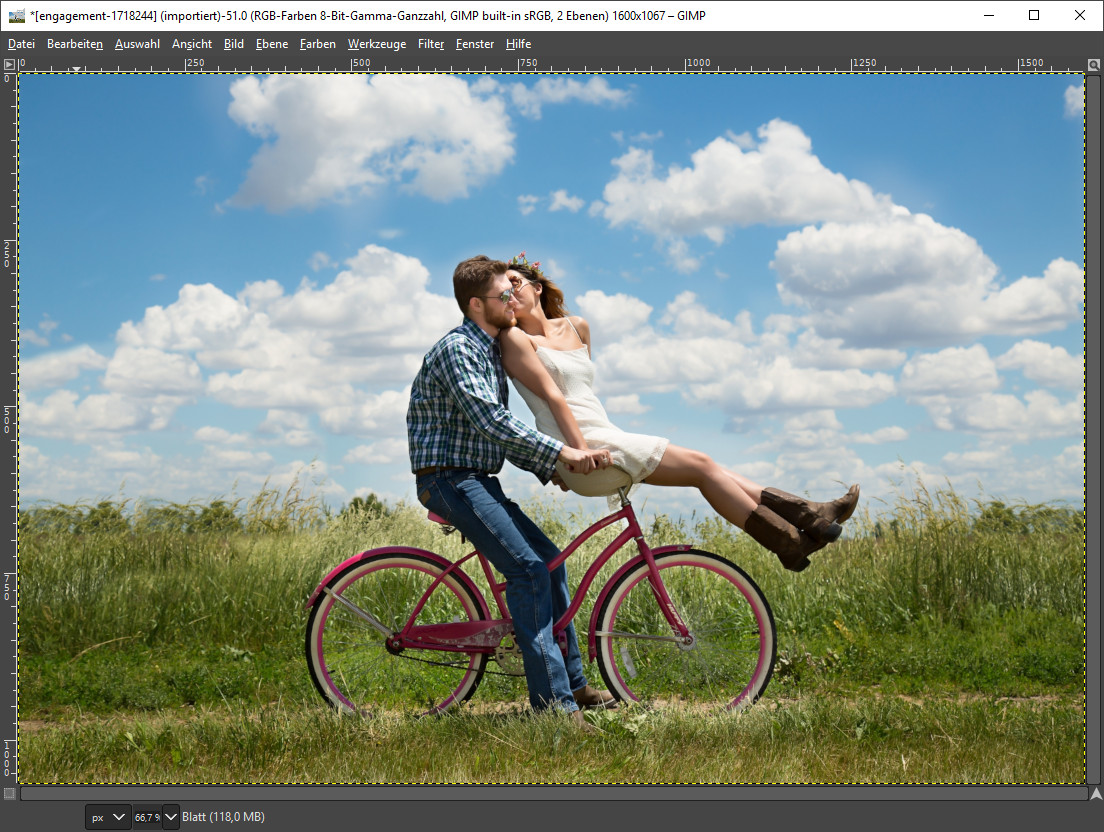Screen dimensions: 1104x832
Task: Open the Ansicht menu
Action: click(x=191, y=44)
